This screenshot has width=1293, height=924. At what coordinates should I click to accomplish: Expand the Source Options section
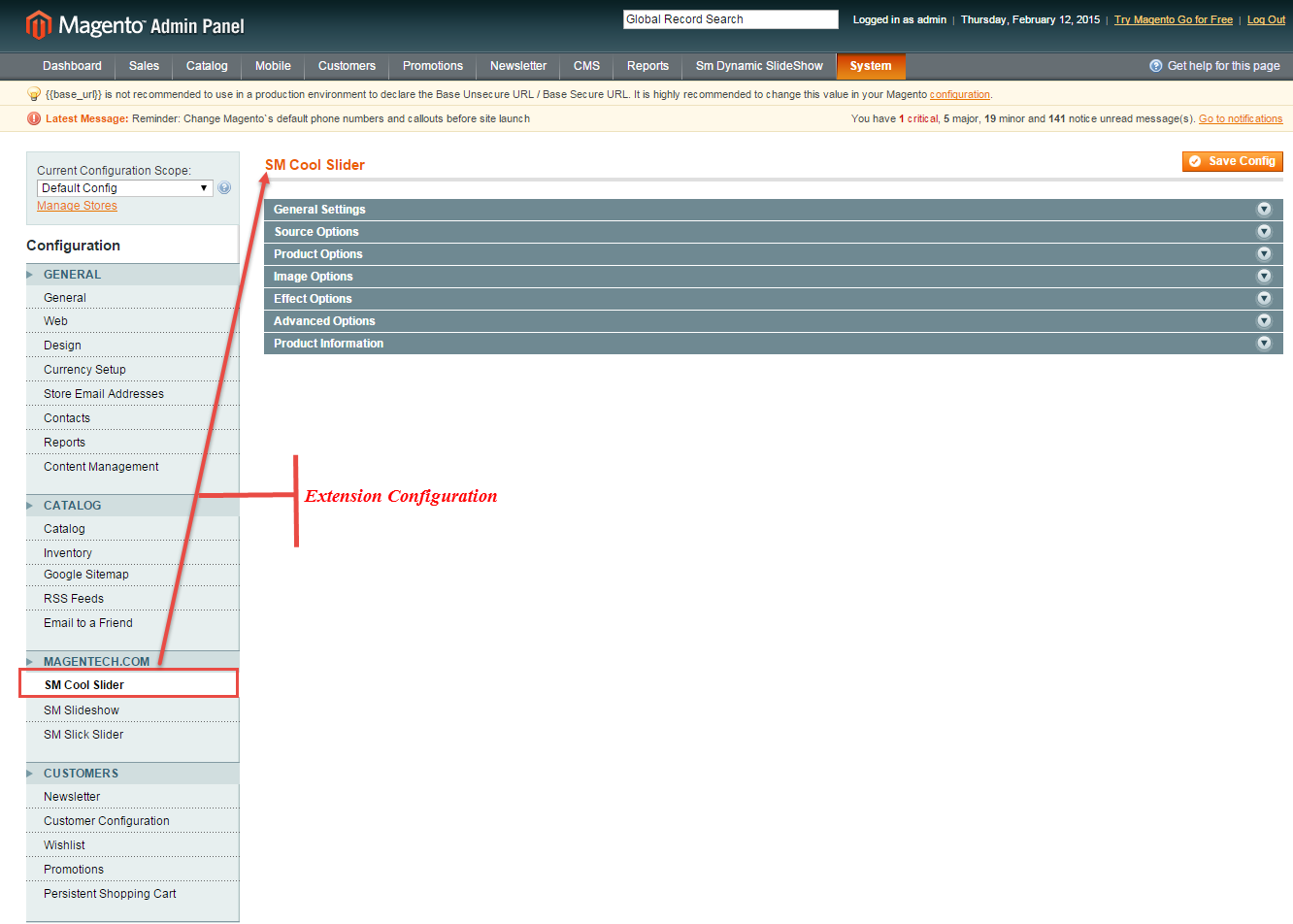click(x=774, y=232)
